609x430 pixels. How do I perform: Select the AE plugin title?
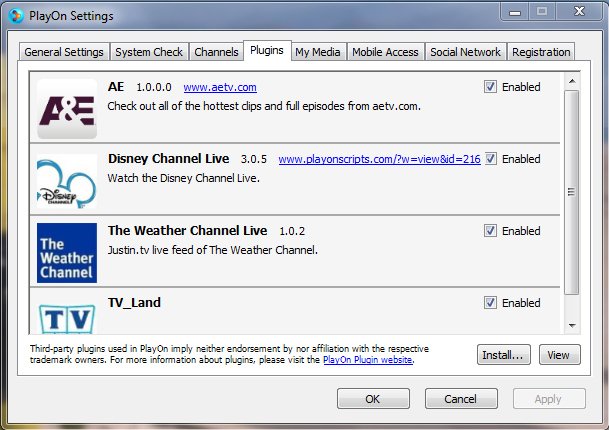coord(116,87)
